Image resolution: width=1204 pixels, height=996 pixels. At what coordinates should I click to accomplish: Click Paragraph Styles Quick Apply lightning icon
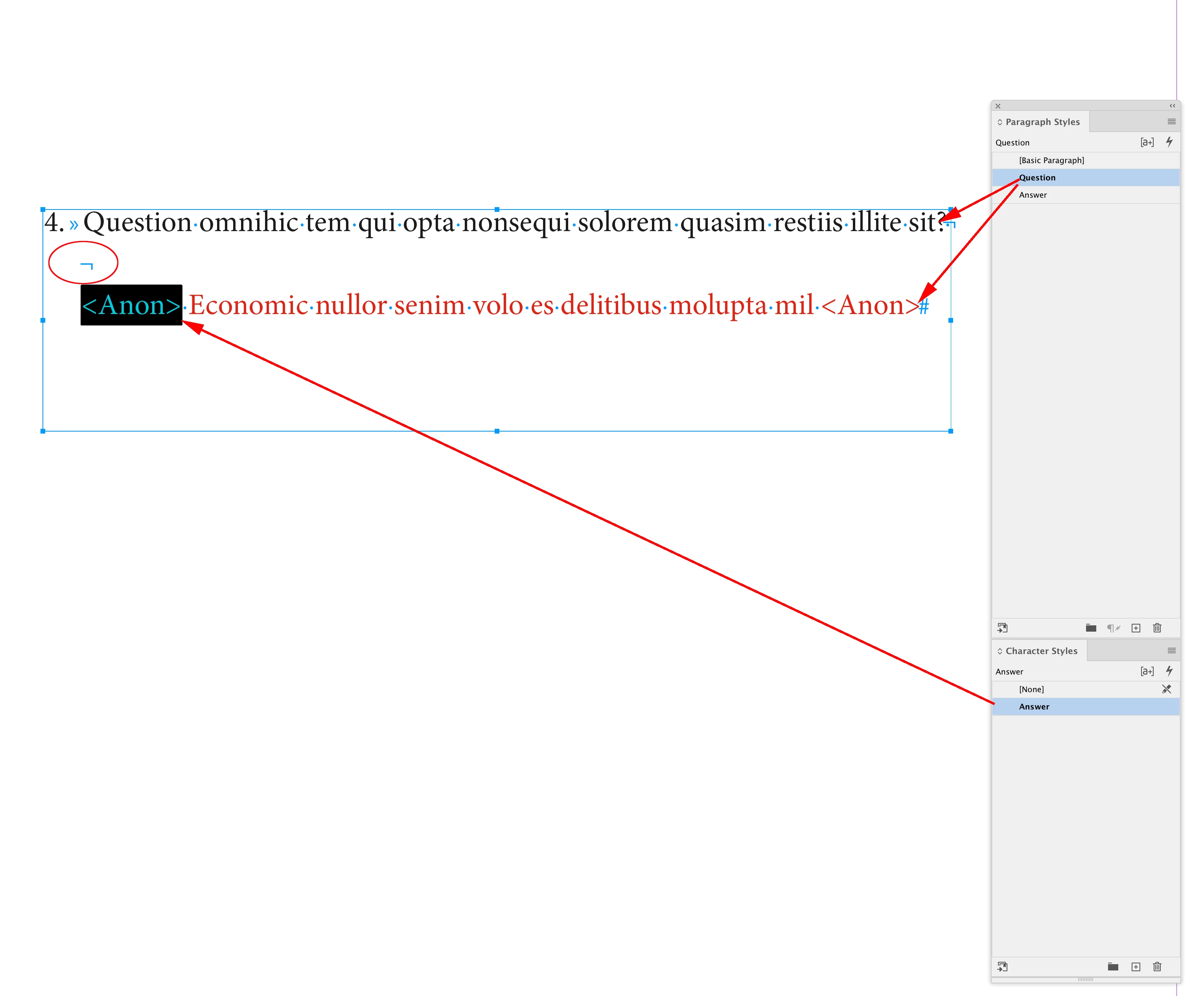(1169, 141)
